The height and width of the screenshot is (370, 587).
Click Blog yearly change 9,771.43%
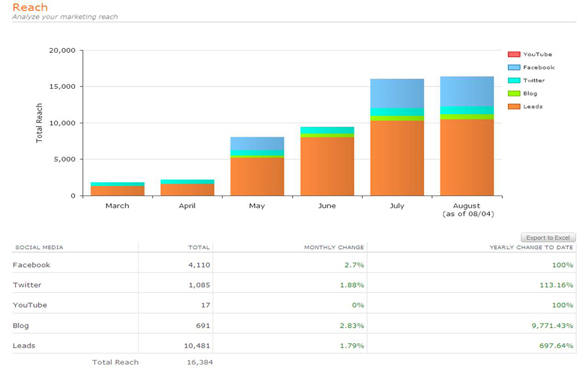point(553,326)
